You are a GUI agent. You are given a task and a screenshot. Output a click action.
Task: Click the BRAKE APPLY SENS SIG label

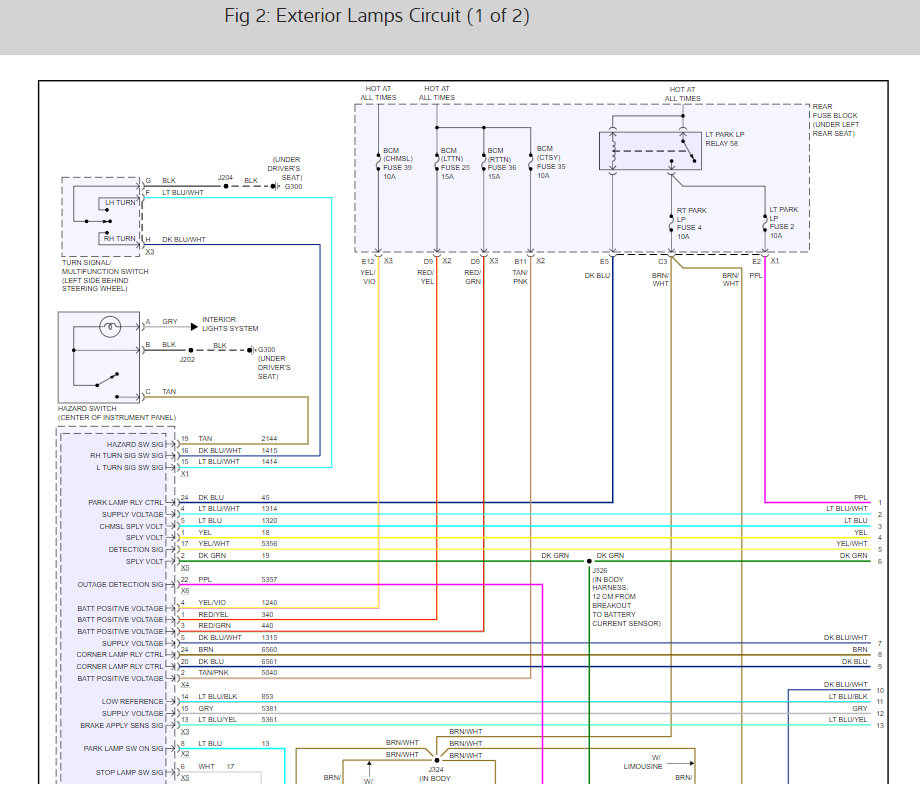(x=122, y=726)
